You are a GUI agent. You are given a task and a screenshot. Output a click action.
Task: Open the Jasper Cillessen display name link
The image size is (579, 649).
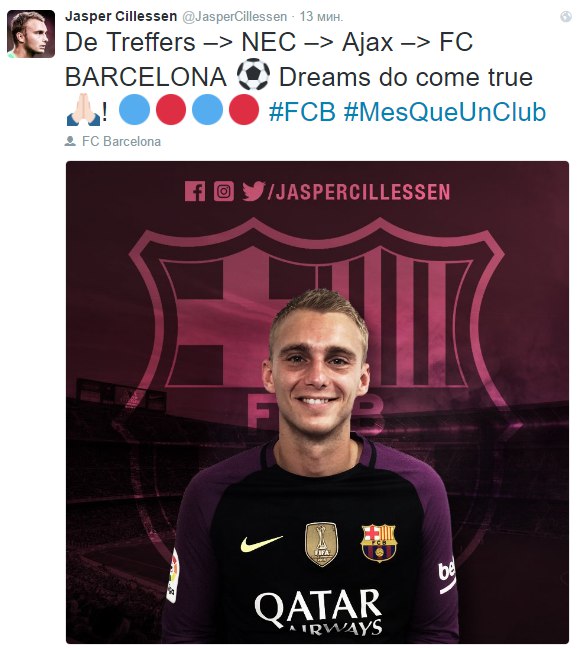pos(121,16)
